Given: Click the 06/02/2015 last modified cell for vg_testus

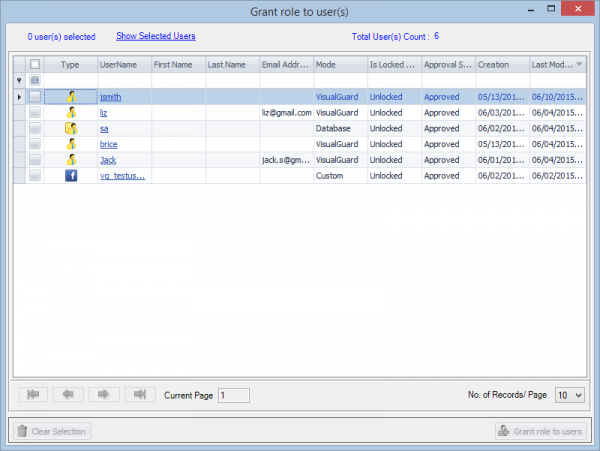Looking at the screenshot, I should [558, 176].
